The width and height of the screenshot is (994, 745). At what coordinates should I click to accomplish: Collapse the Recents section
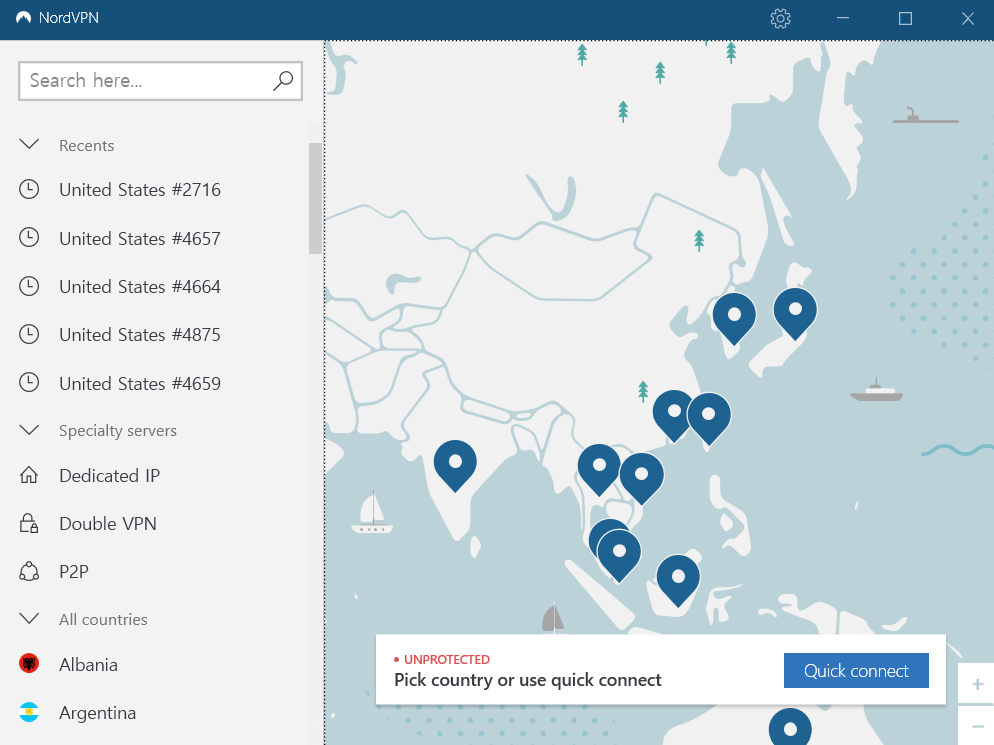coord(29,145)
